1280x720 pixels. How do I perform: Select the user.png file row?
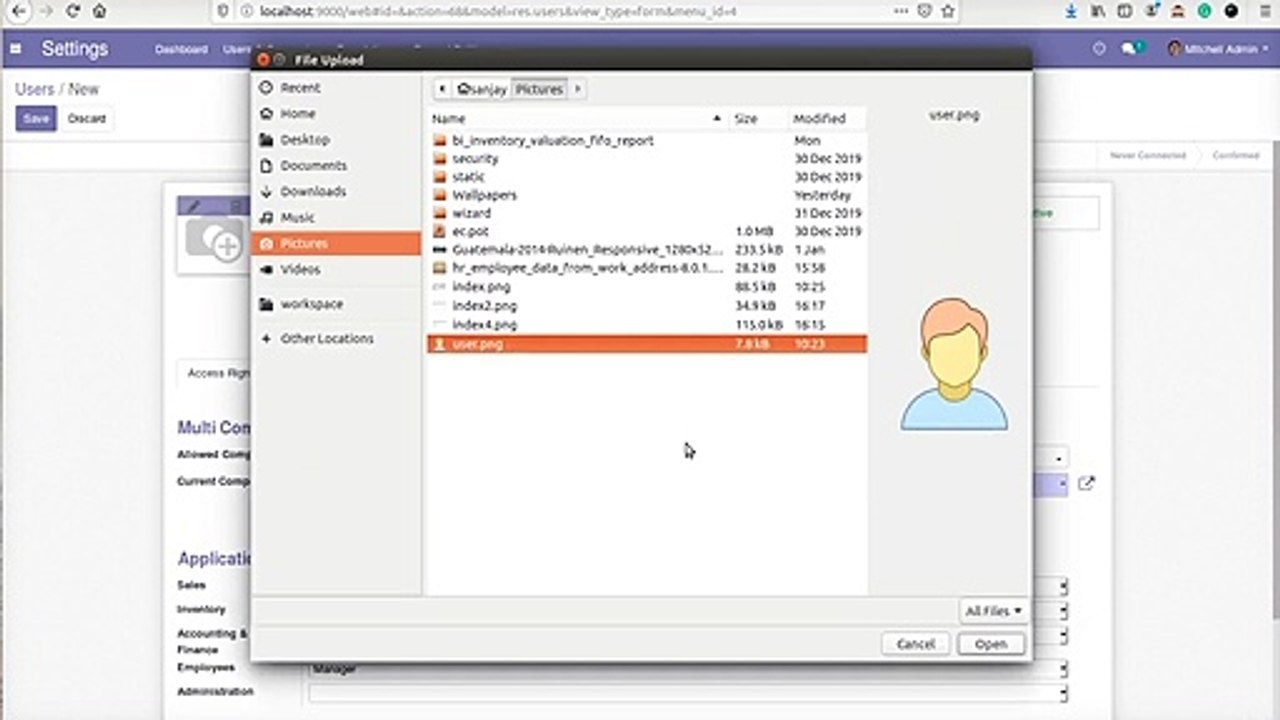click(x=647, y=344)
